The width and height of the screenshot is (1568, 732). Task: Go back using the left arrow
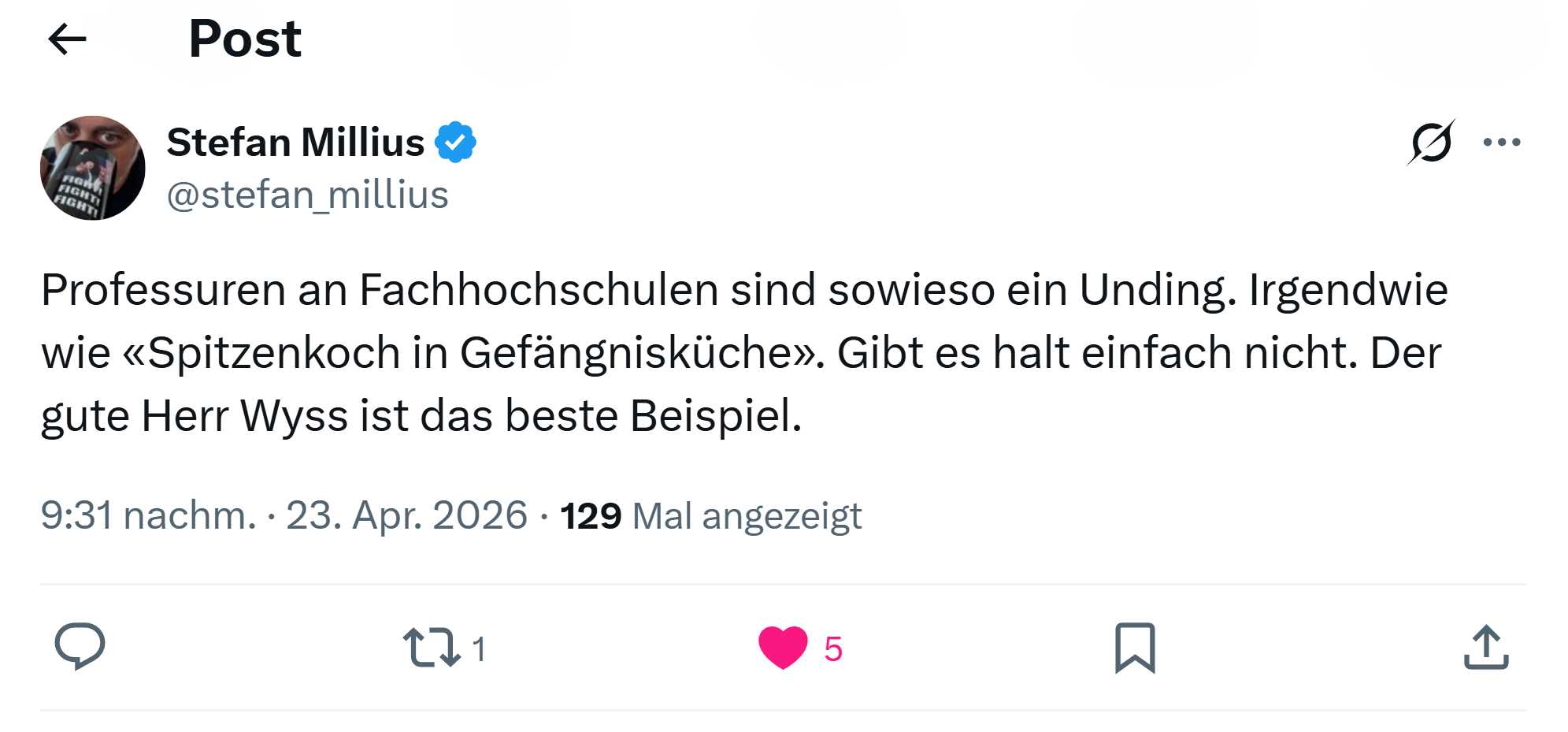(x=67, y=39)
